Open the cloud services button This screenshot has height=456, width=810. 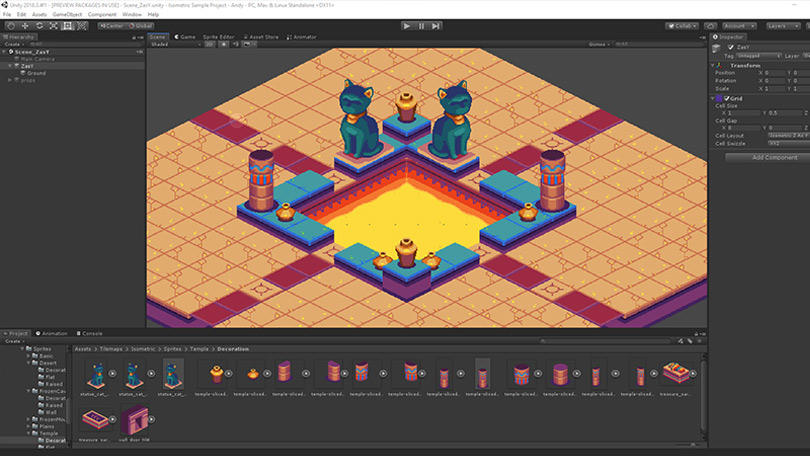pos(711,26)
